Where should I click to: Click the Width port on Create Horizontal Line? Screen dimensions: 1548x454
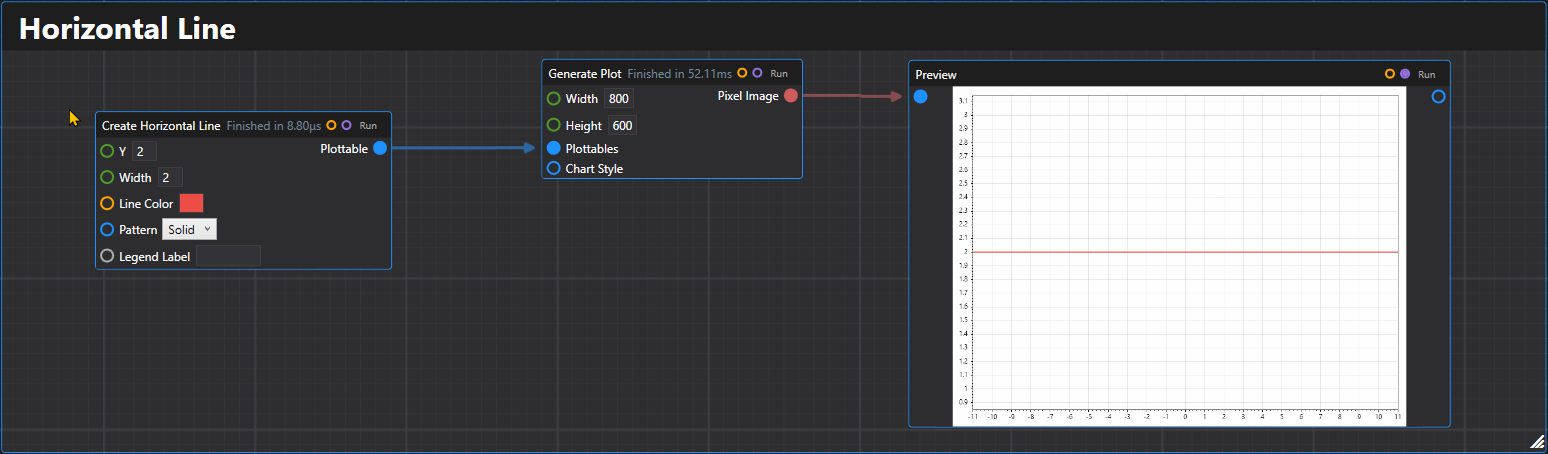(107, 178)
